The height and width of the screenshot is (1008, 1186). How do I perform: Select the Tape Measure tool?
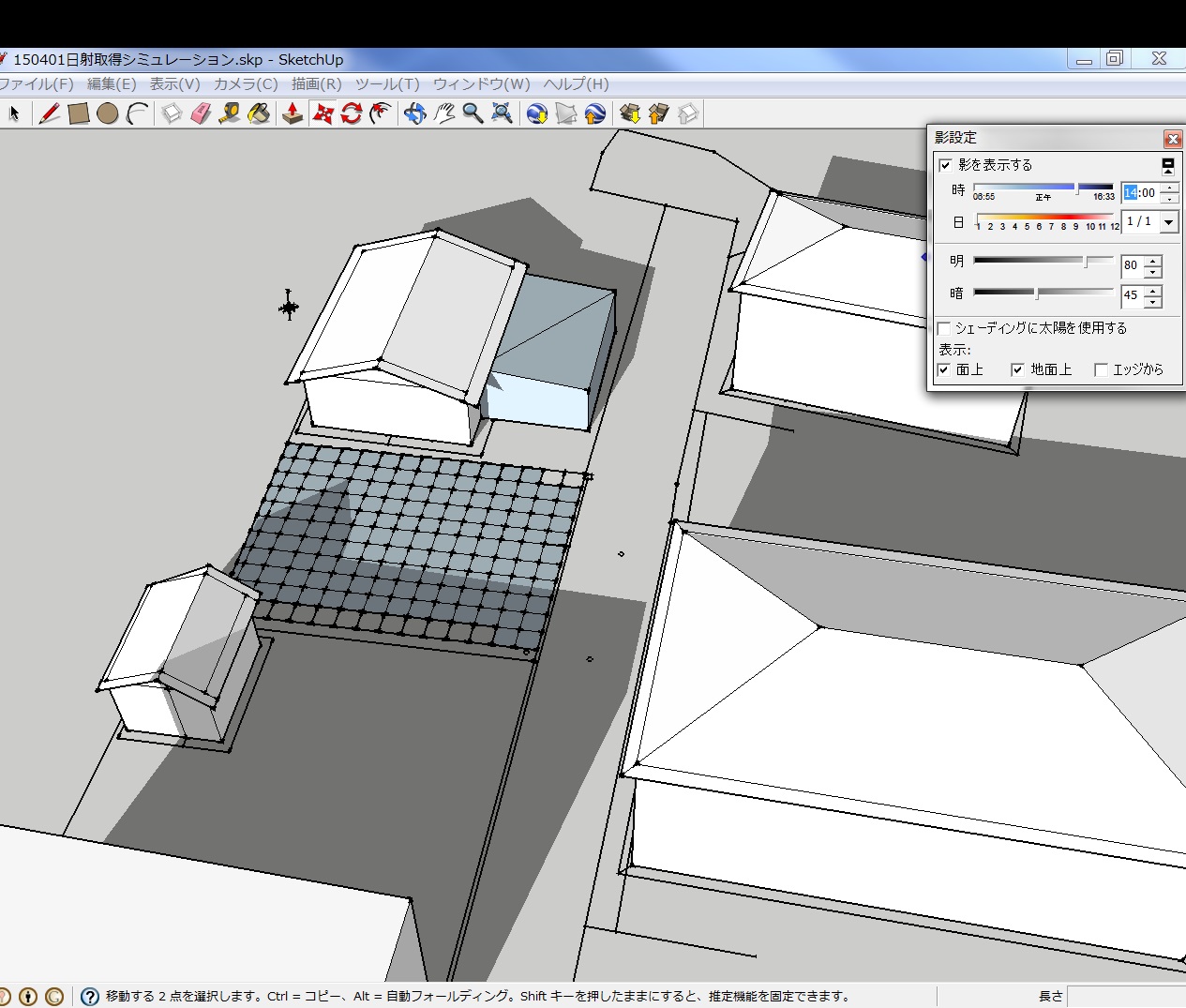230,113
